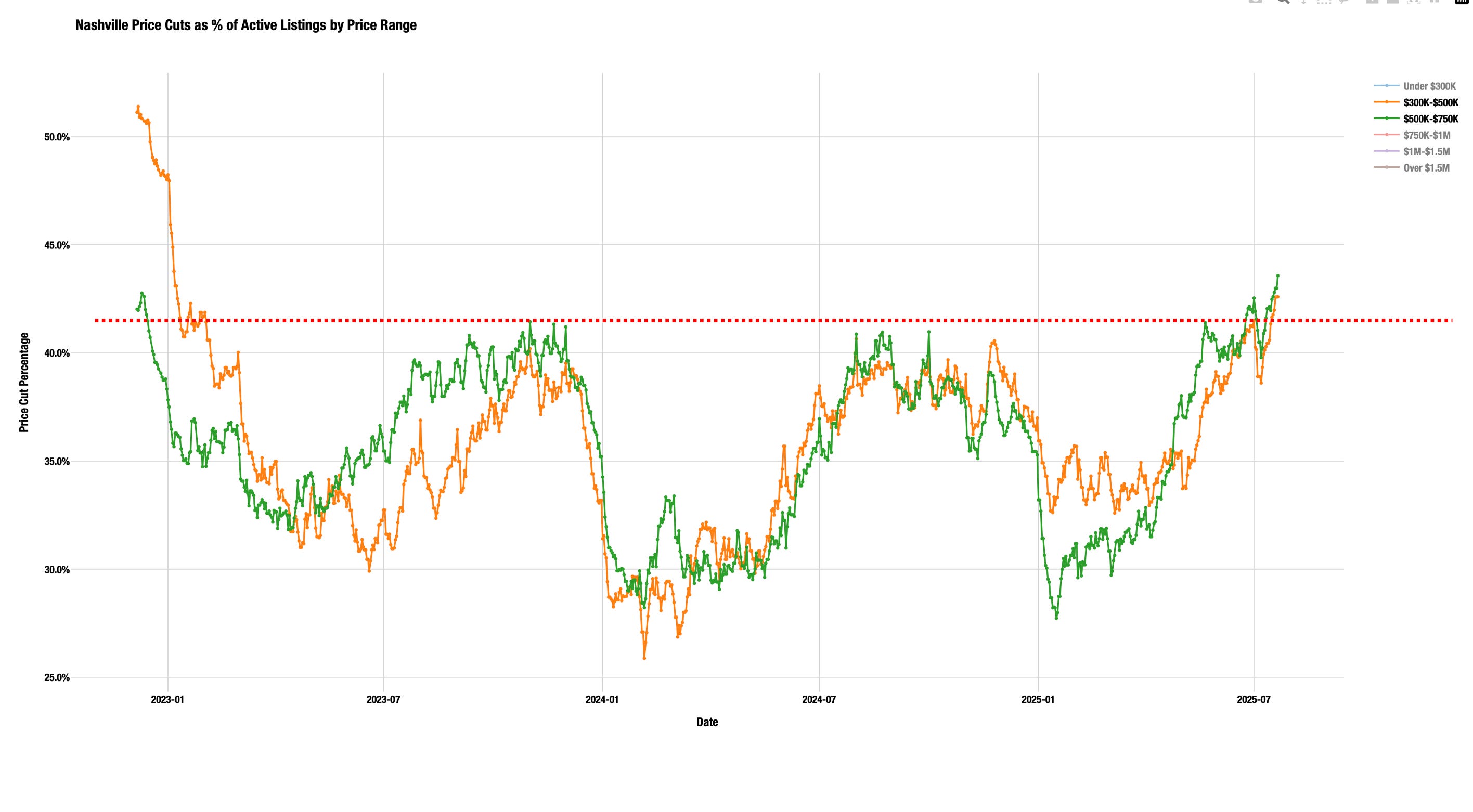
Task: Click the 25.0% y-axis tick label
Action: [57, 678]
